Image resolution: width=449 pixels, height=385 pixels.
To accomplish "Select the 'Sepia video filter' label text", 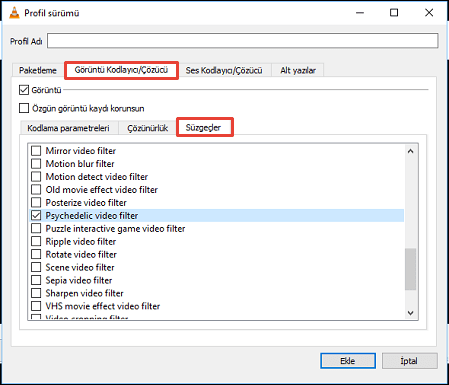I will 79,280.
